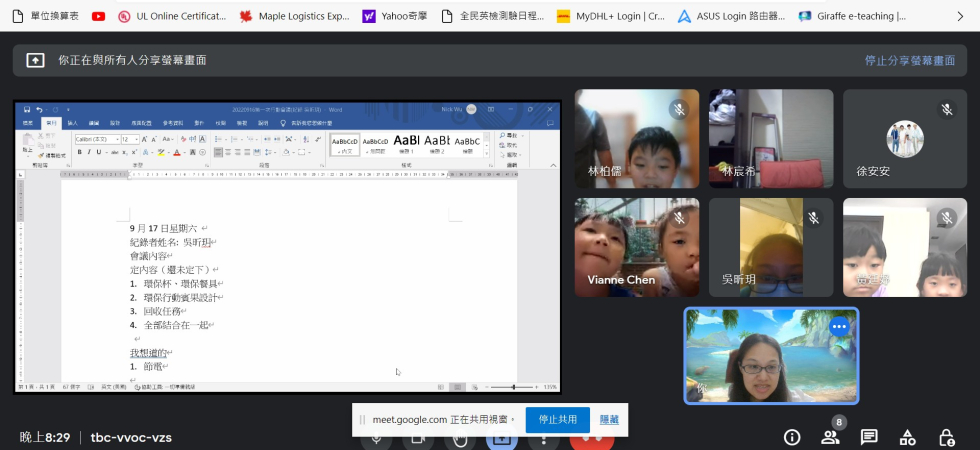Click the save icon in Word
Viewport: 980px width, 450px height.
pyautogui.click(x=26, y=110)
